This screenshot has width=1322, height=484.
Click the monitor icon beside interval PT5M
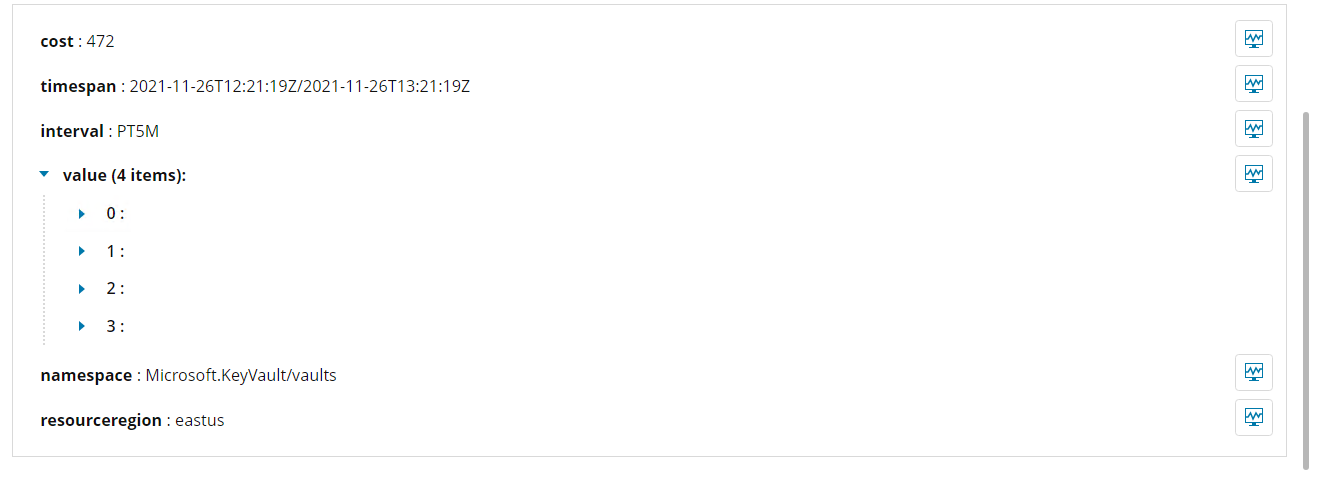click(x=1253, y=128)
